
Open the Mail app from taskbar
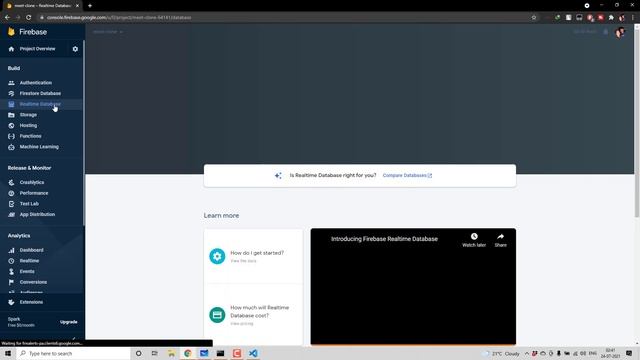[x=204, y=353]
